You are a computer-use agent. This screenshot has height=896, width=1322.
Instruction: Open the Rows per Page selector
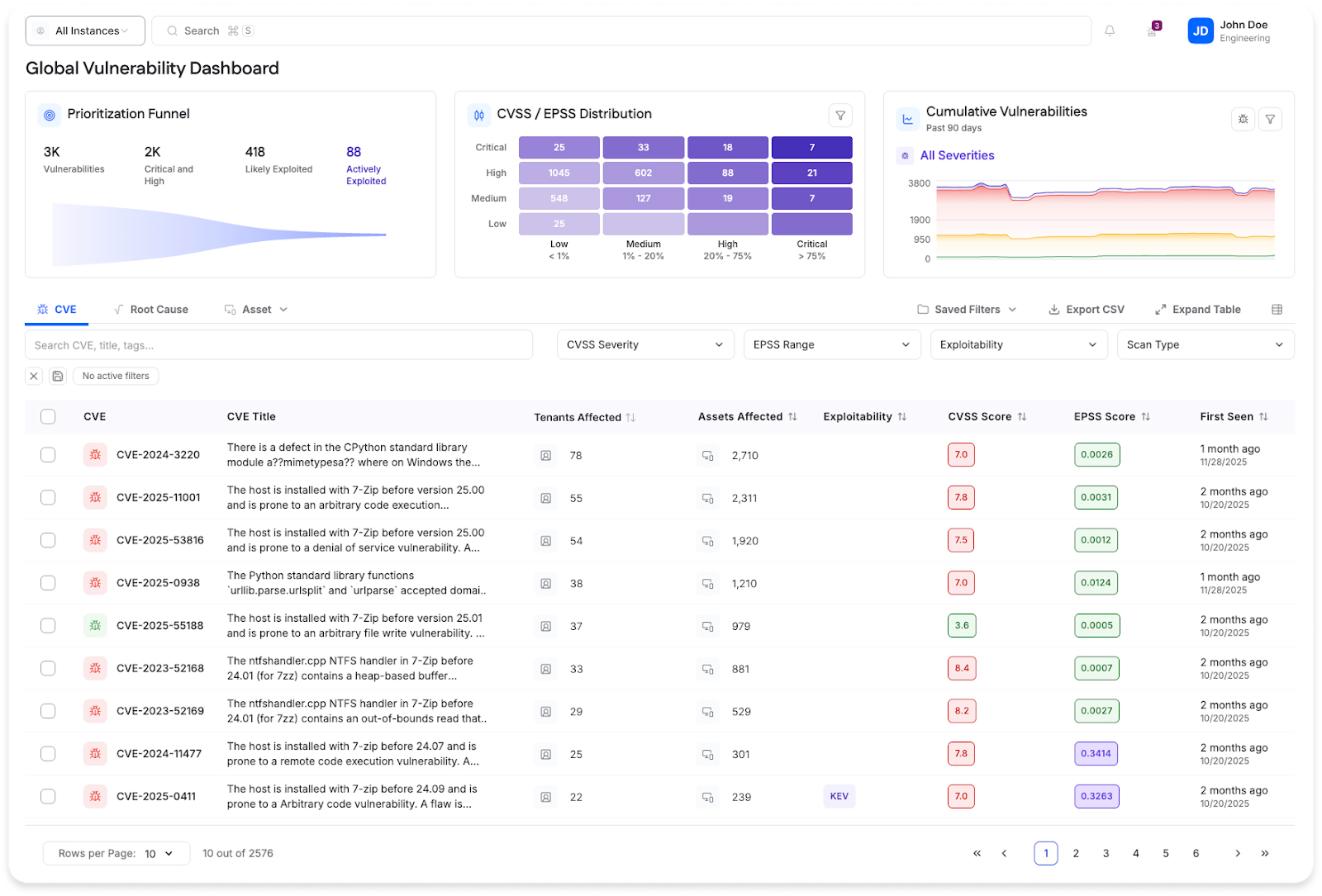coord(116,853)
